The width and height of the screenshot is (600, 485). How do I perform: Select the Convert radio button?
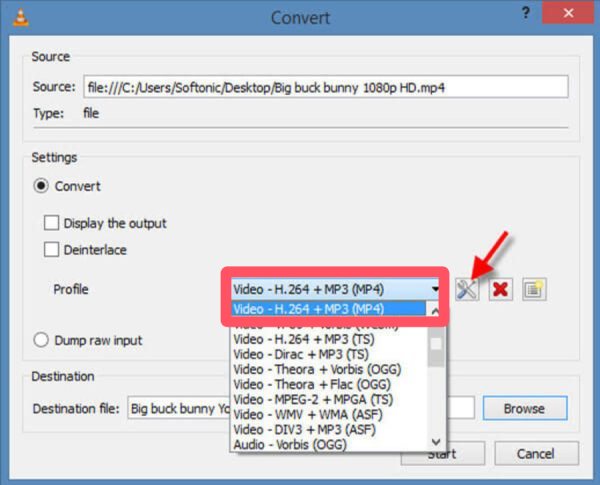[41, 186]
